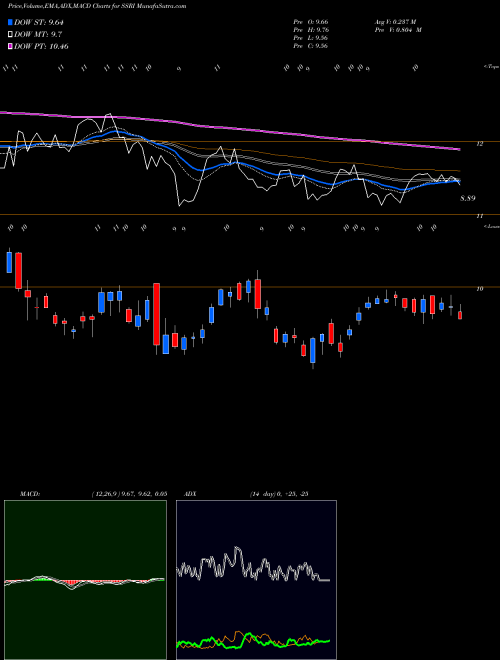This screenshot has width=500, height=660.
Task: Click the 'Avg V: 0.237 M' volume text
Action: (396, 22)
